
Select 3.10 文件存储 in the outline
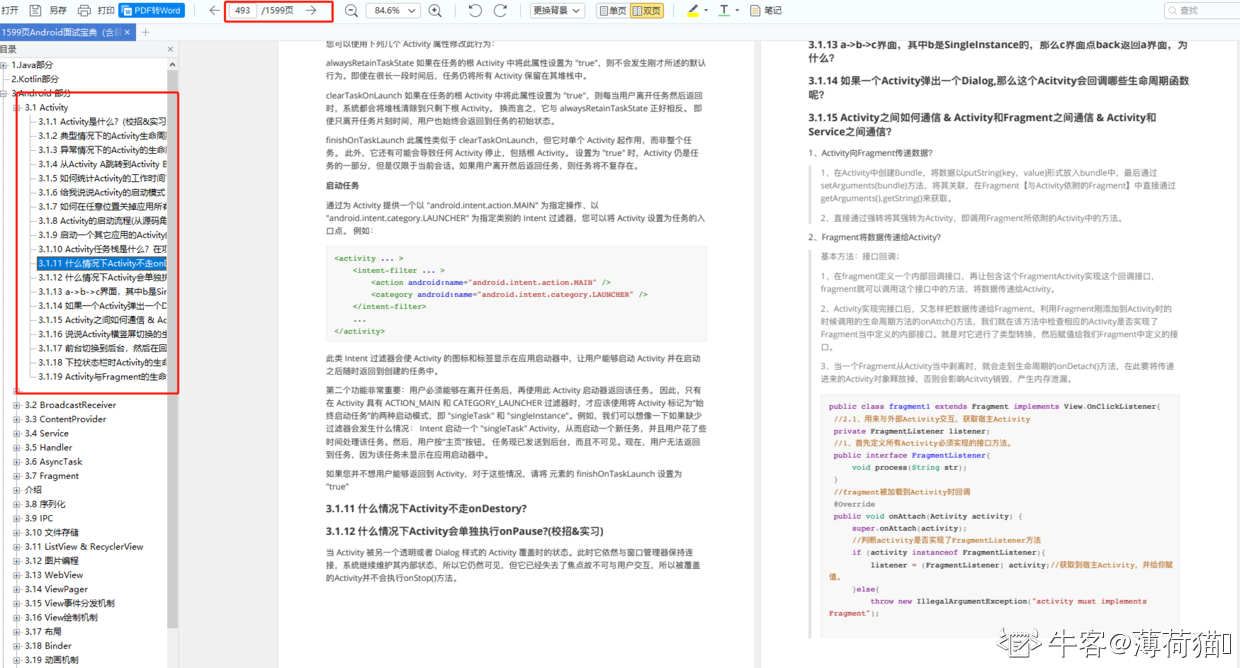click(51, 533)
